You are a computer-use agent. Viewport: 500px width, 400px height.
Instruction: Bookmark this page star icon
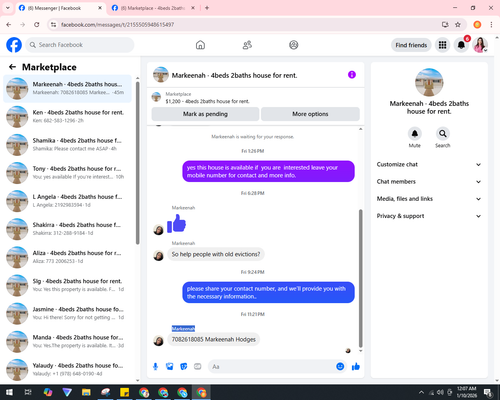click(458, 24)
